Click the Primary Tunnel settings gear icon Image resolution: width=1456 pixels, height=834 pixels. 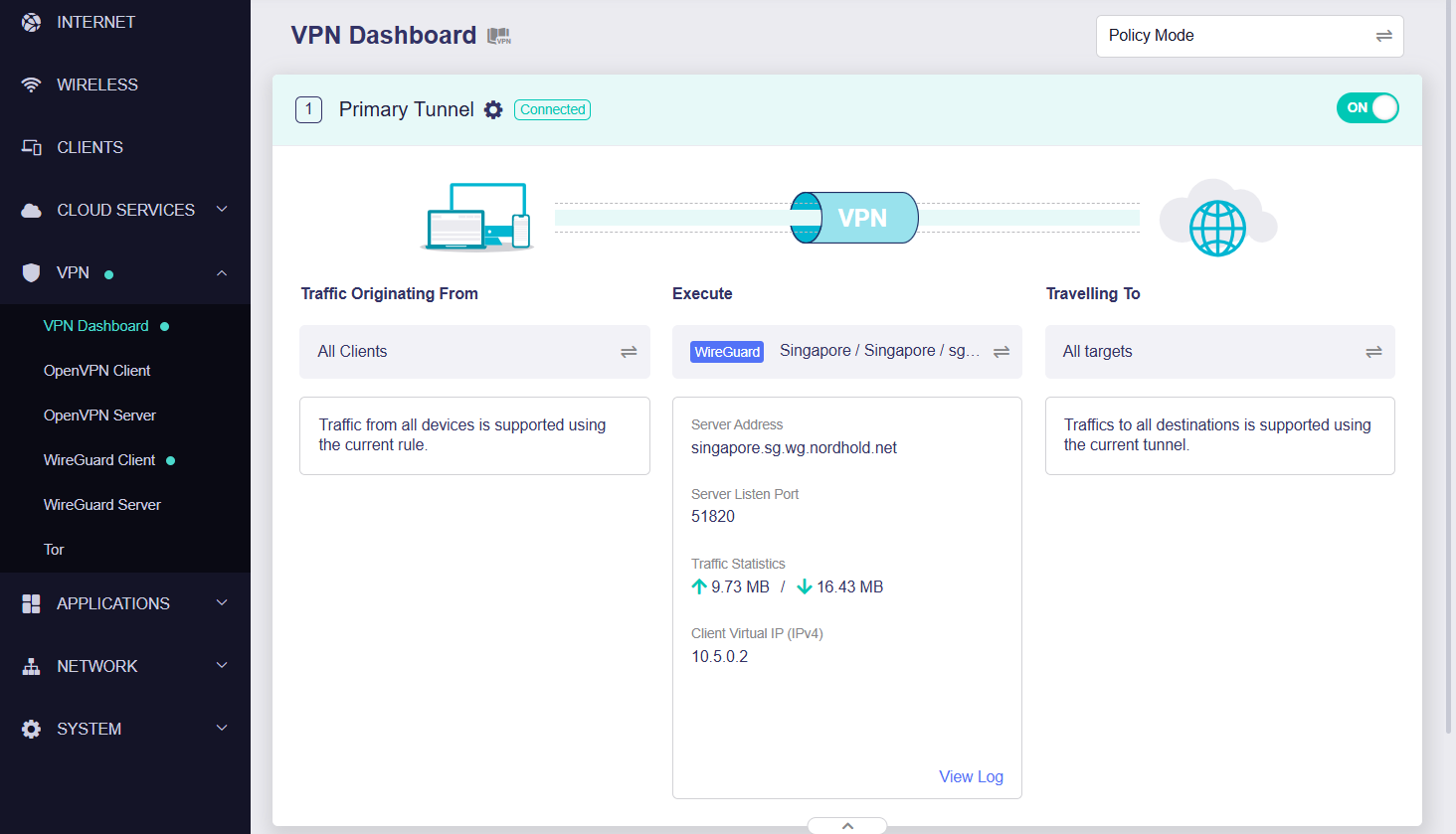tap(493, 110)
